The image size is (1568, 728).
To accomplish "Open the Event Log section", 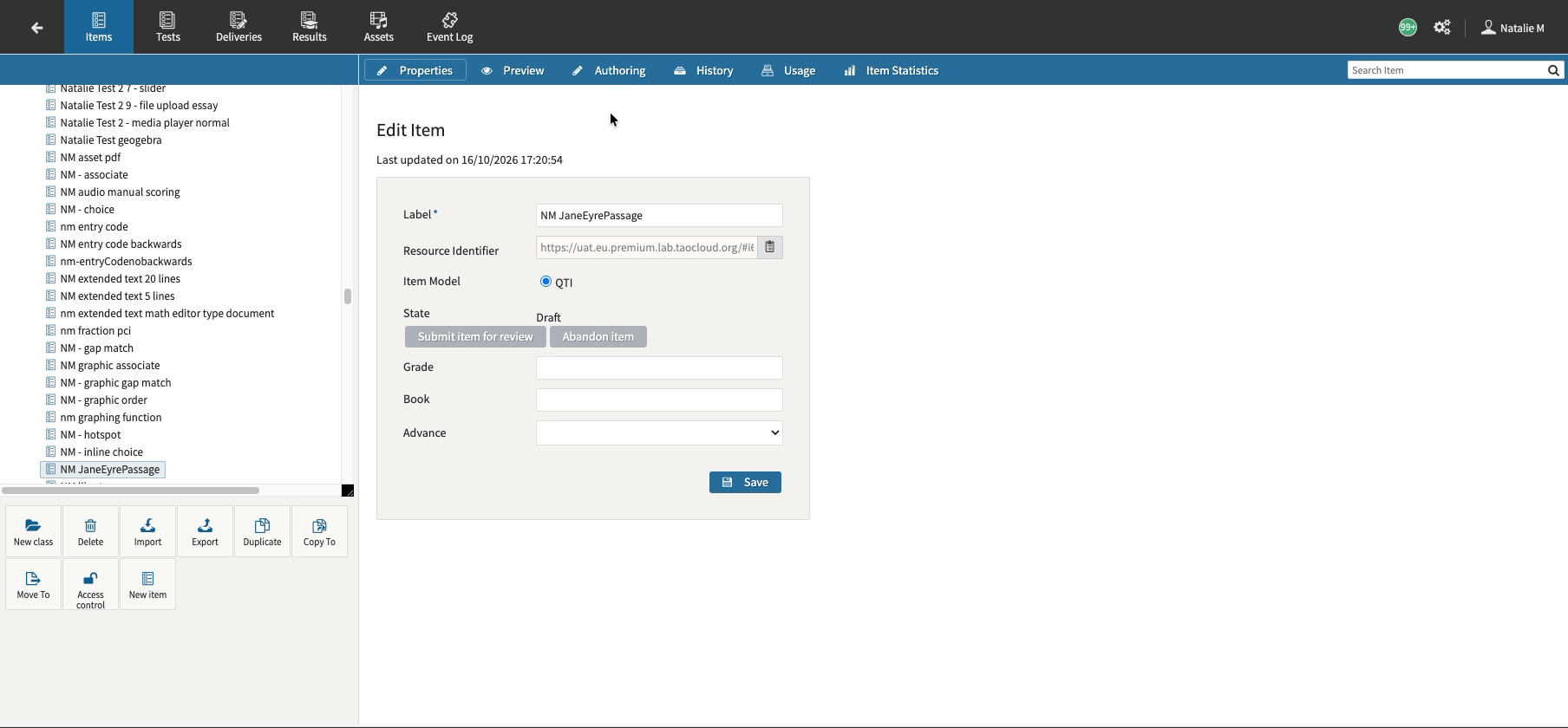I will (449, 27).
